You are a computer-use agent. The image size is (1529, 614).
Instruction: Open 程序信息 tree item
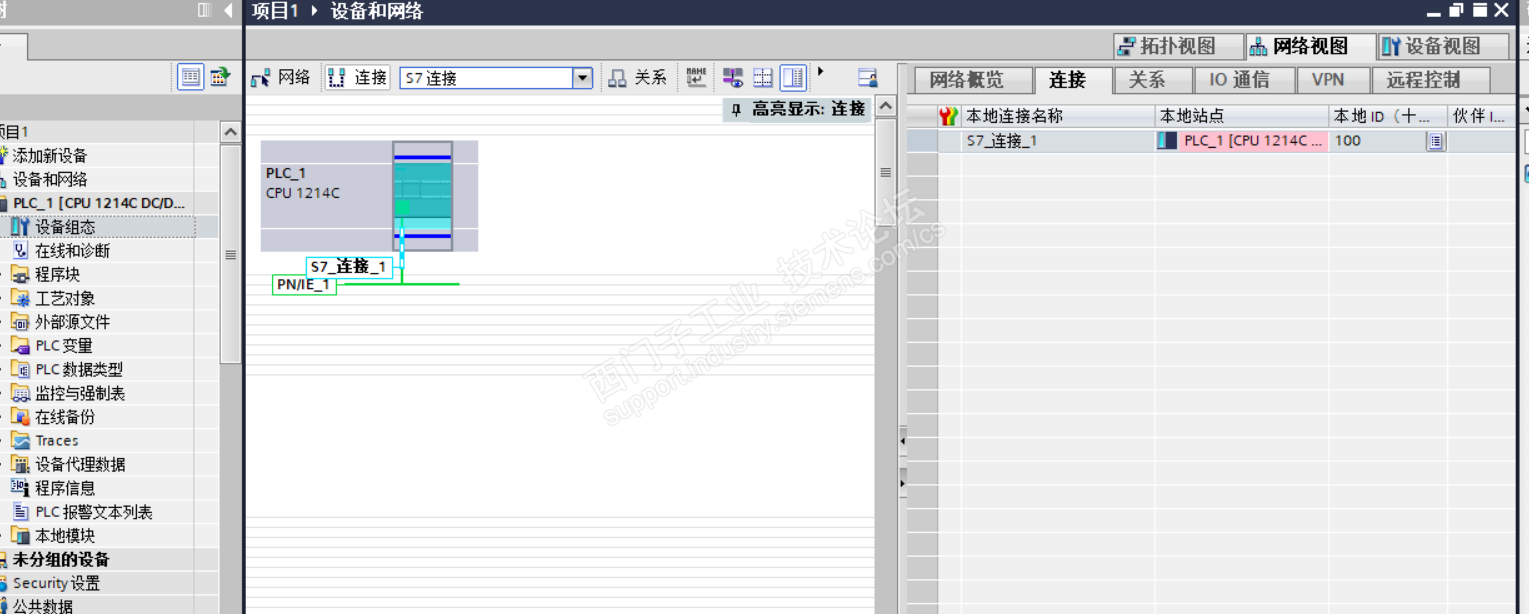(x=65, y=488)
